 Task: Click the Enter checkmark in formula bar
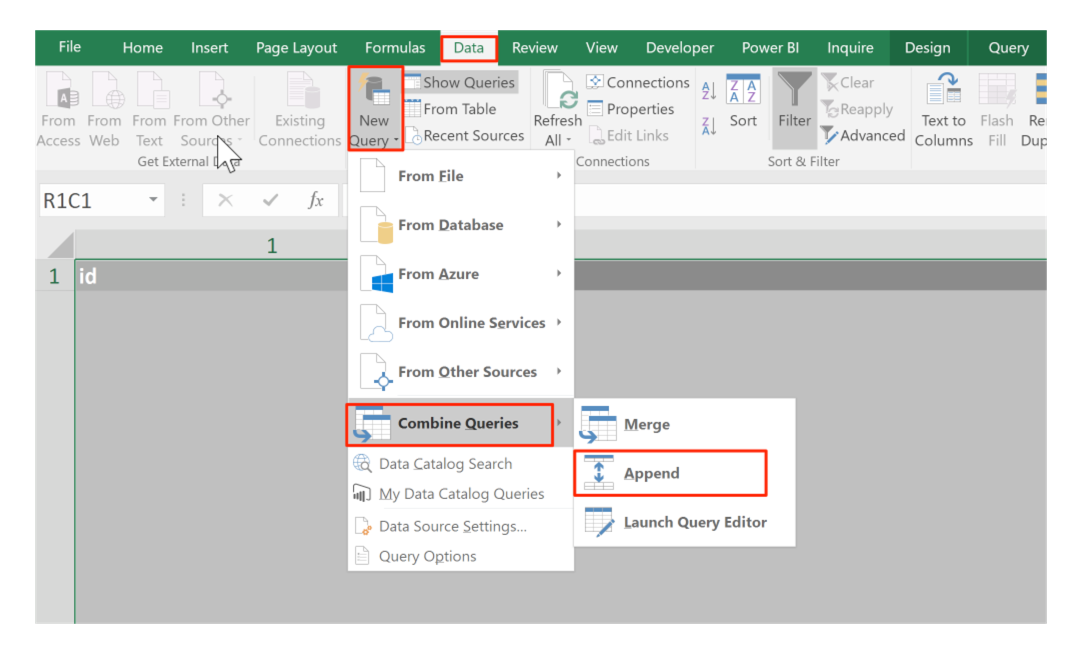click(x=271, y=200)
